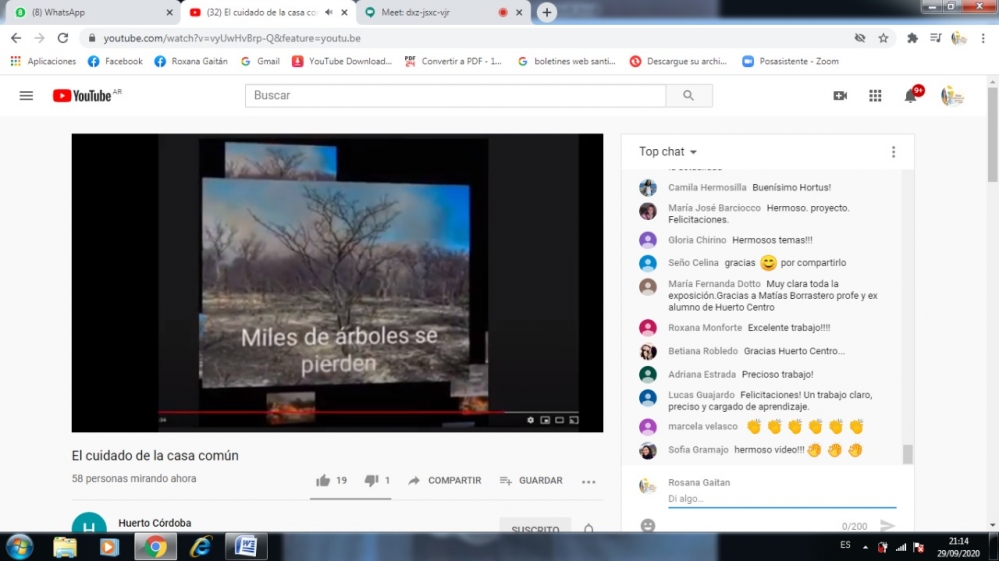
Task: Click the COMPARTIR share button
Action: click(x=444, y=481)
